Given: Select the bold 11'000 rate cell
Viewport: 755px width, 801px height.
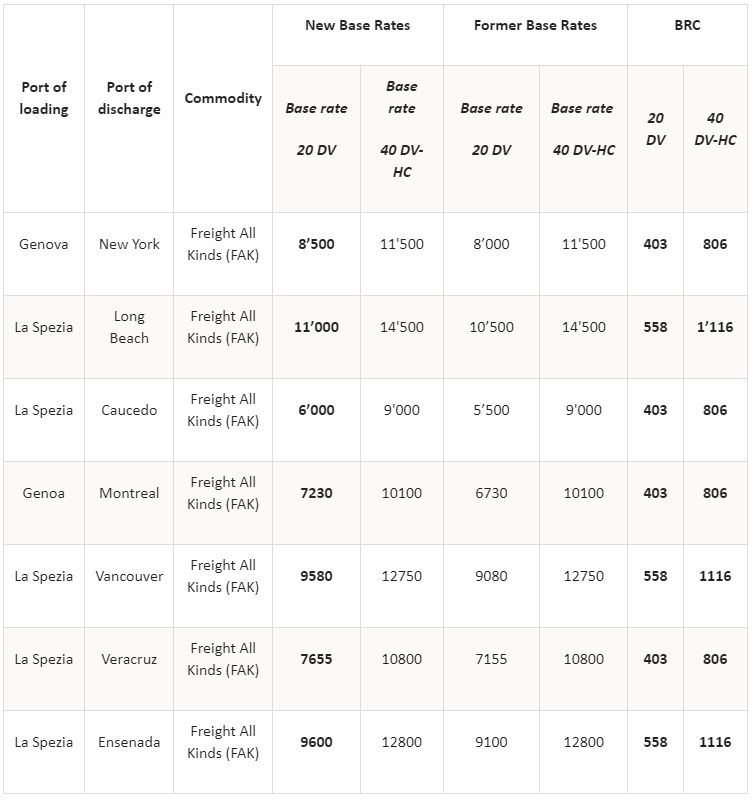Looking at the screenshot, I should pyautogui.click(x=316, y=327).
